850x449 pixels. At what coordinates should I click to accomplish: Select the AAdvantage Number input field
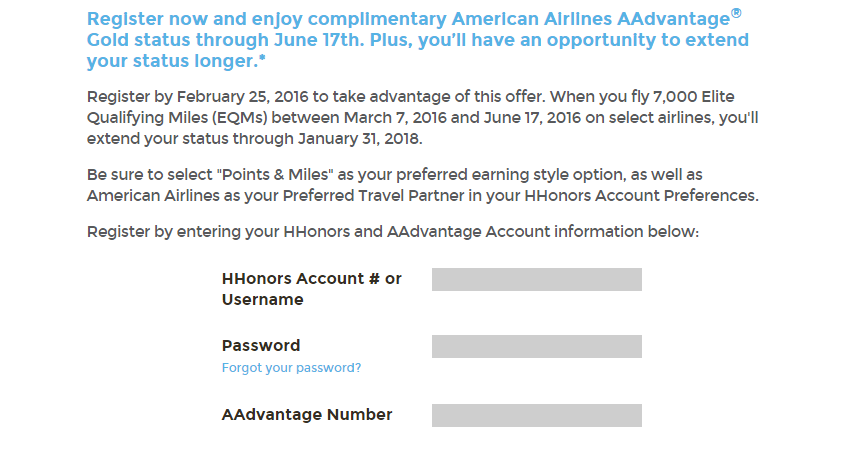(536, 415)
